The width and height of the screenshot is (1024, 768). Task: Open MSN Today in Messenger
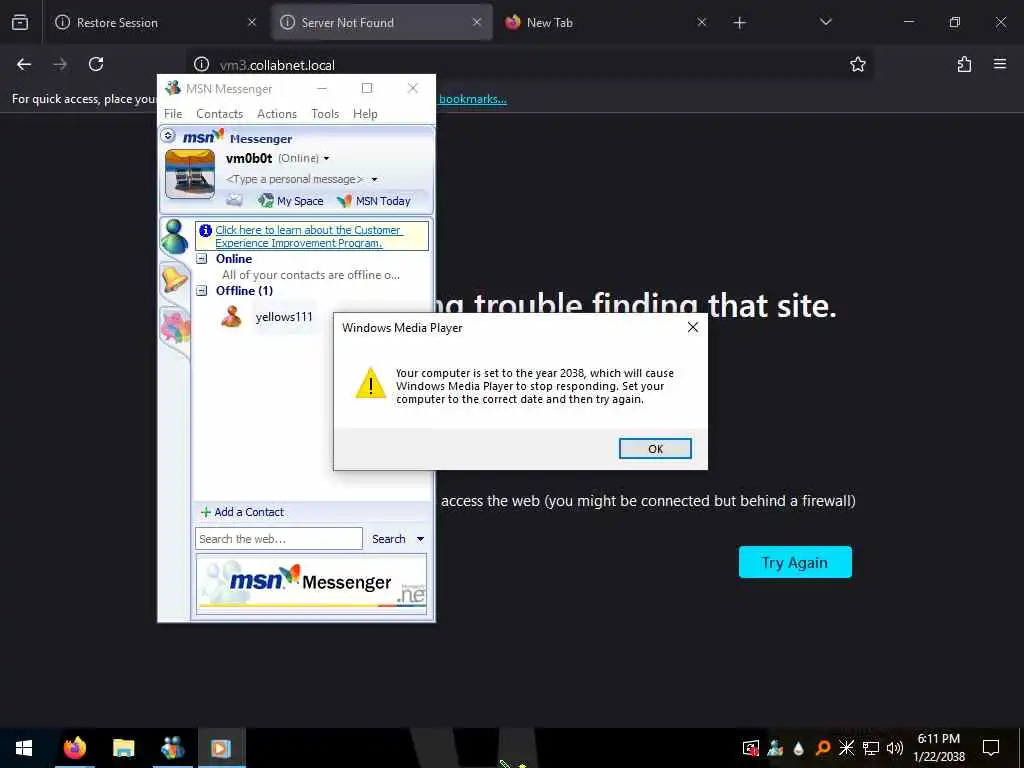(374, 201)
